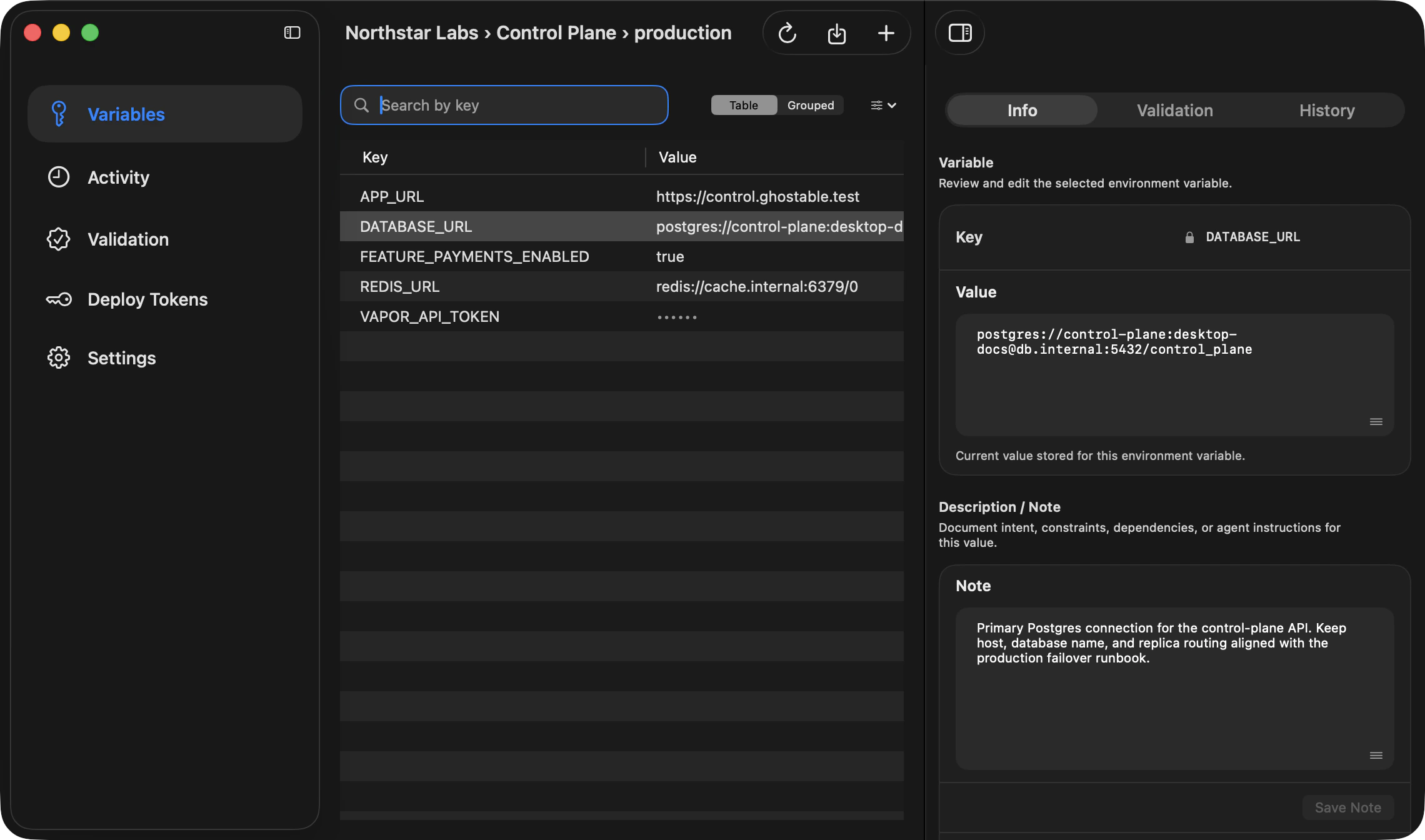
Task: Switch list view to Table
Action: click(743, 105)
